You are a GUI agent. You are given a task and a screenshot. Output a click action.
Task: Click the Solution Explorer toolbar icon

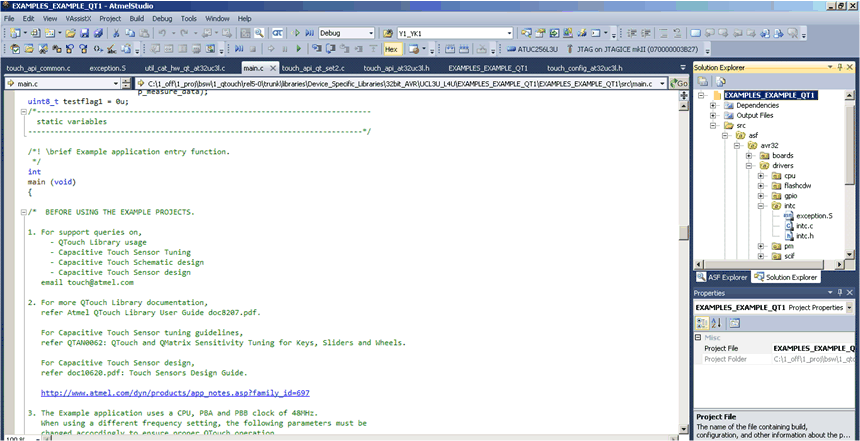[527, 33]
